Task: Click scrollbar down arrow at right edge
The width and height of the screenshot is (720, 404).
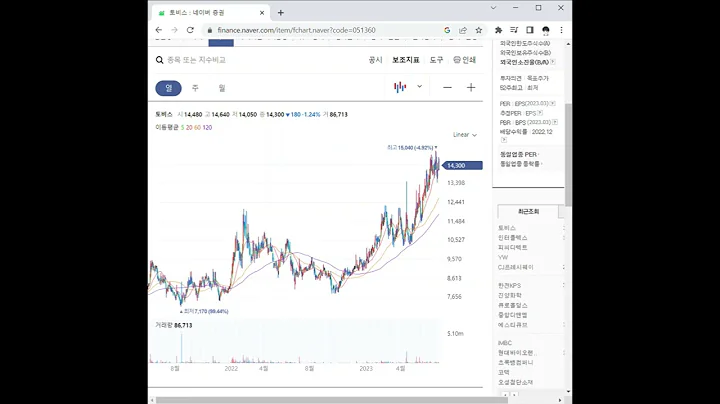Action: click(x=568, y=392)
